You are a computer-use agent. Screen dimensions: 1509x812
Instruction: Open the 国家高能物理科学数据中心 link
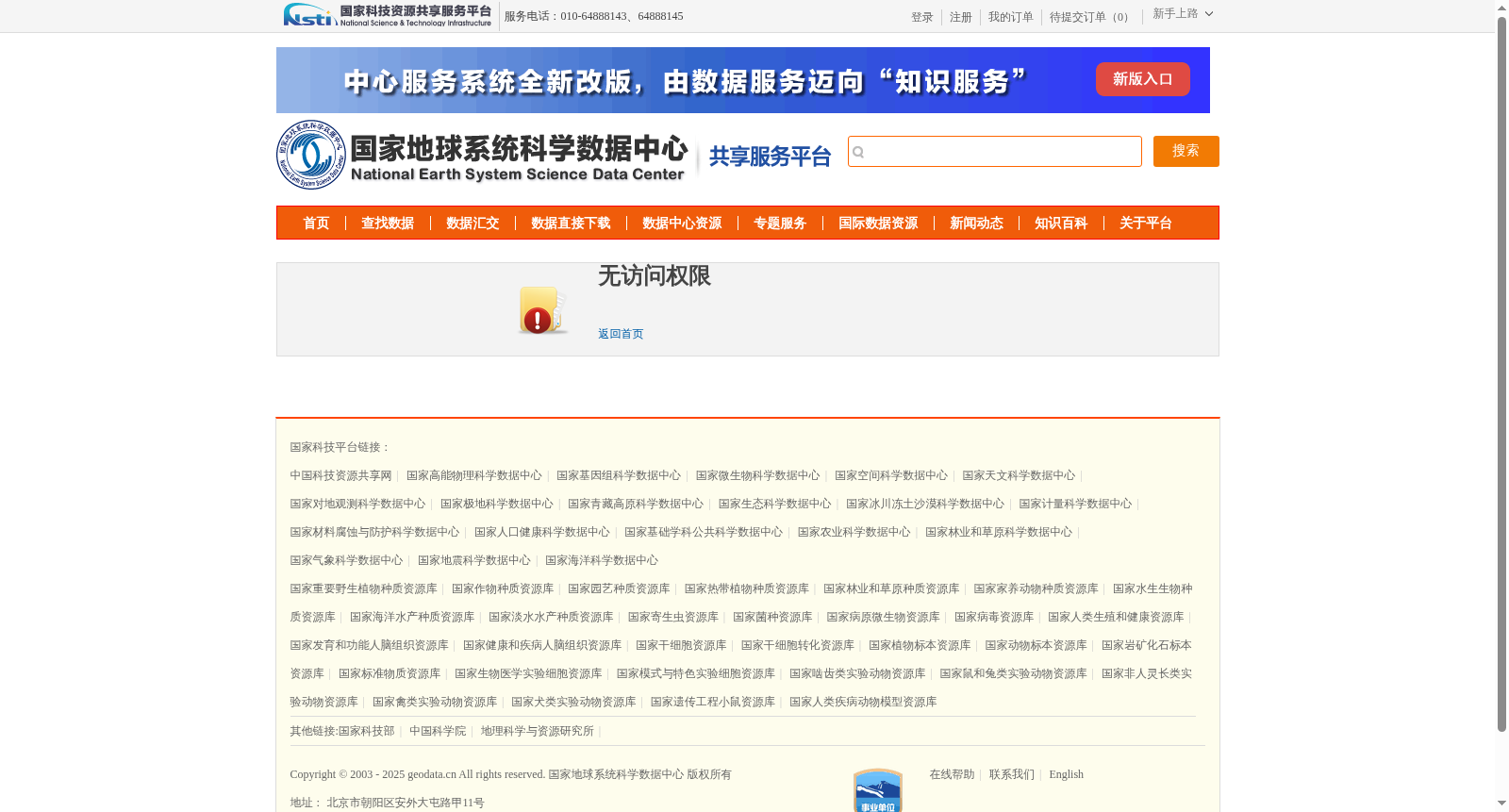coord(474,476)
